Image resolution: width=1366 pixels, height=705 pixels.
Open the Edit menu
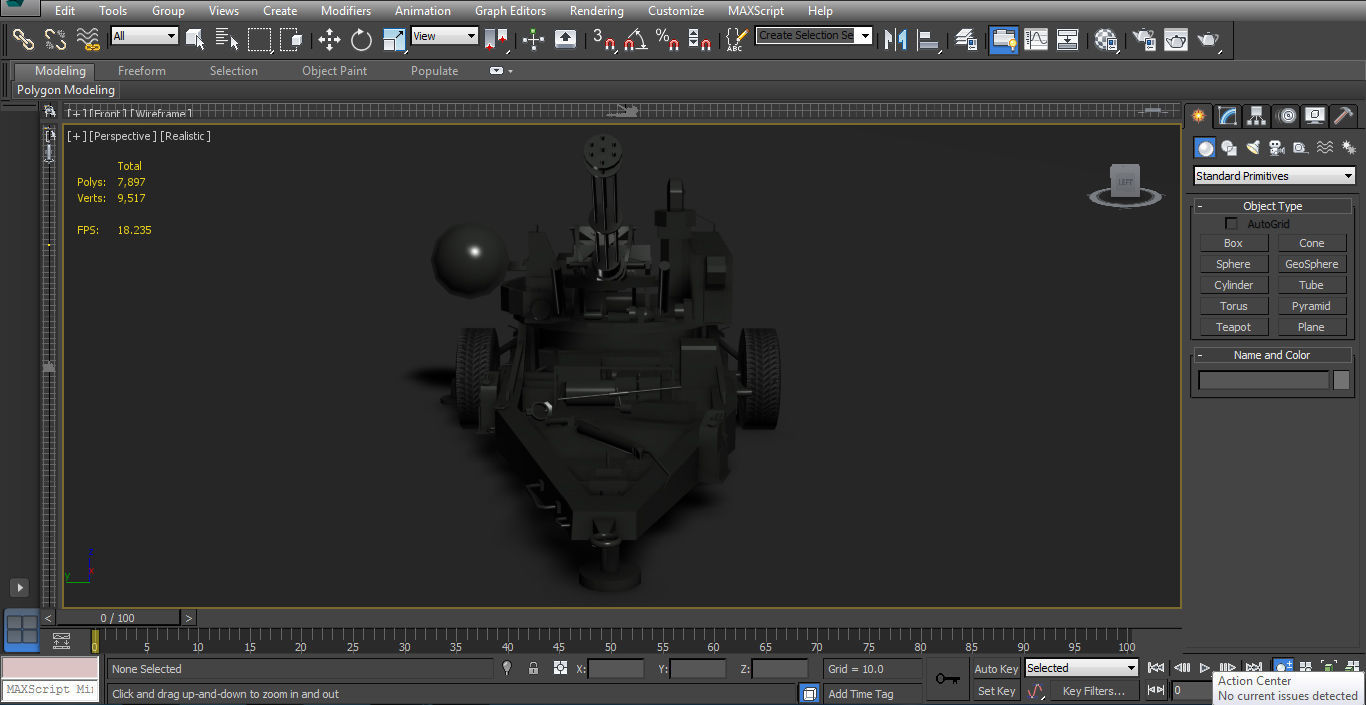pos(65,11)
